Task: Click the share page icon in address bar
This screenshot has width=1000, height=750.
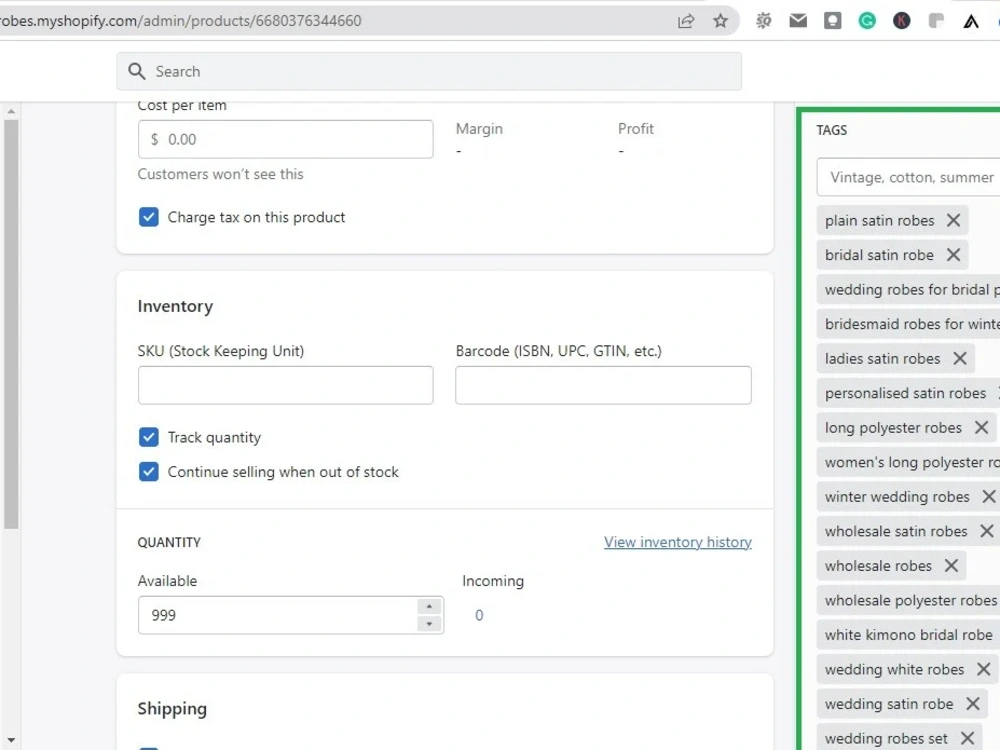Action: [x=686, y=21]
